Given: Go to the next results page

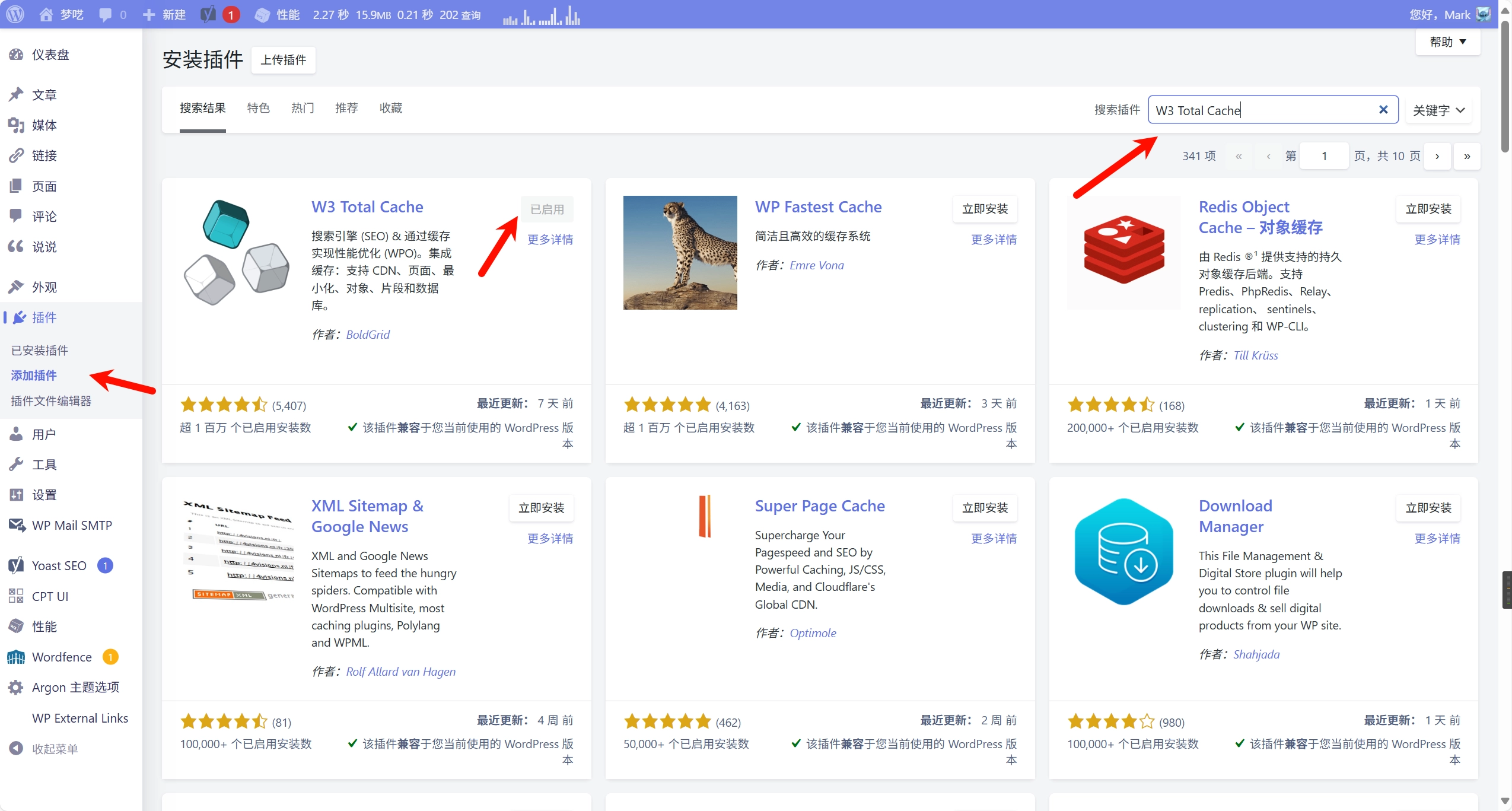Looking at the screenshot, I should (1437, 157).
